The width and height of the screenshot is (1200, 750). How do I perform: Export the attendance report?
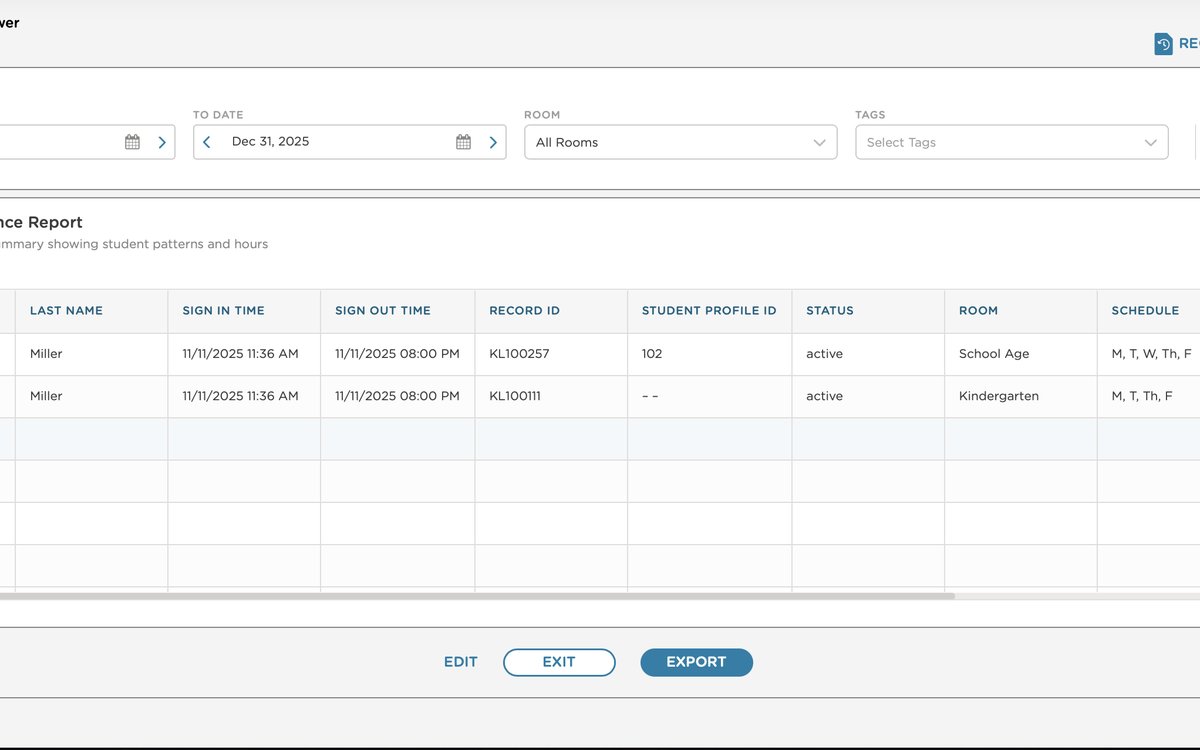[696, 662]
